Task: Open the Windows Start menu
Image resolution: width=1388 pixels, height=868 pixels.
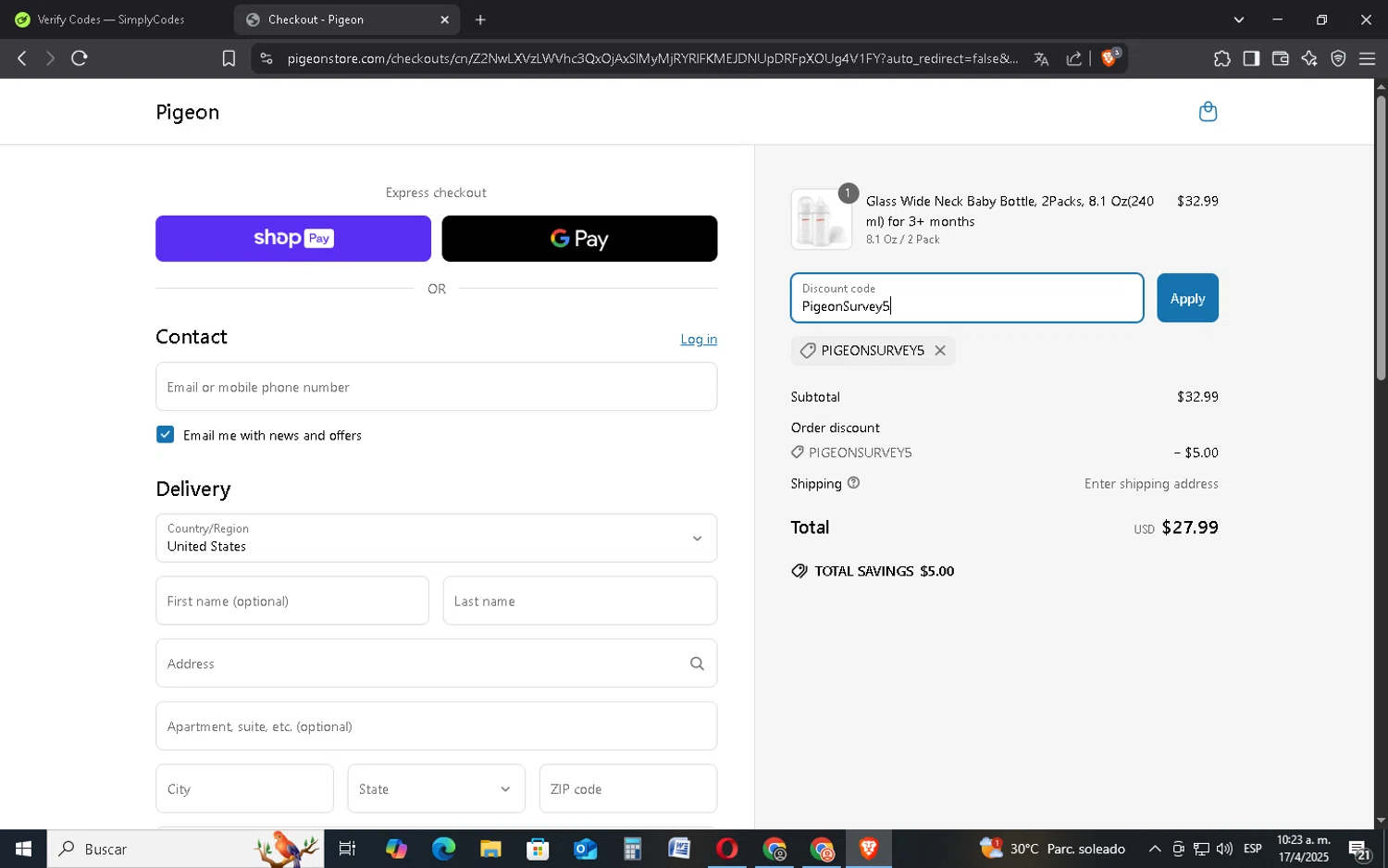Action: tap(23, 849)
